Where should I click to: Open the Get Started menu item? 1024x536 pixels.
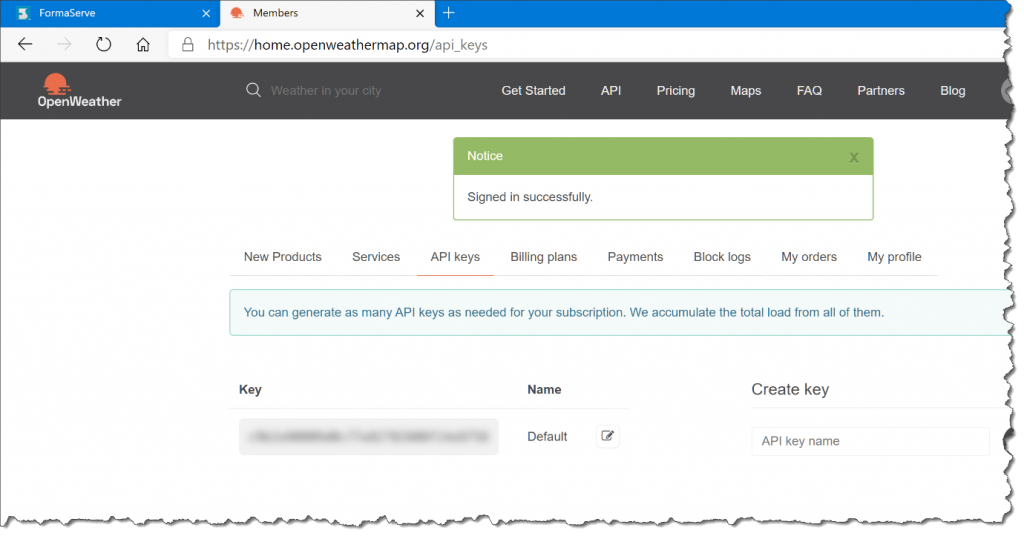click(x=533, y=90)
